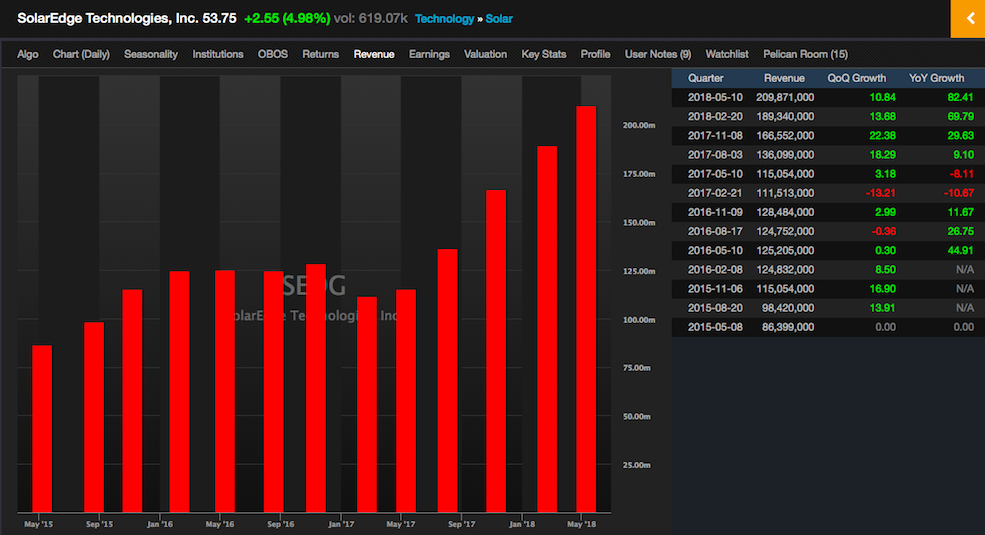The width and height of the screenshot is (985, 535).
Task: Click the tallest May '18 revenue bar
Action: (586, 309)
